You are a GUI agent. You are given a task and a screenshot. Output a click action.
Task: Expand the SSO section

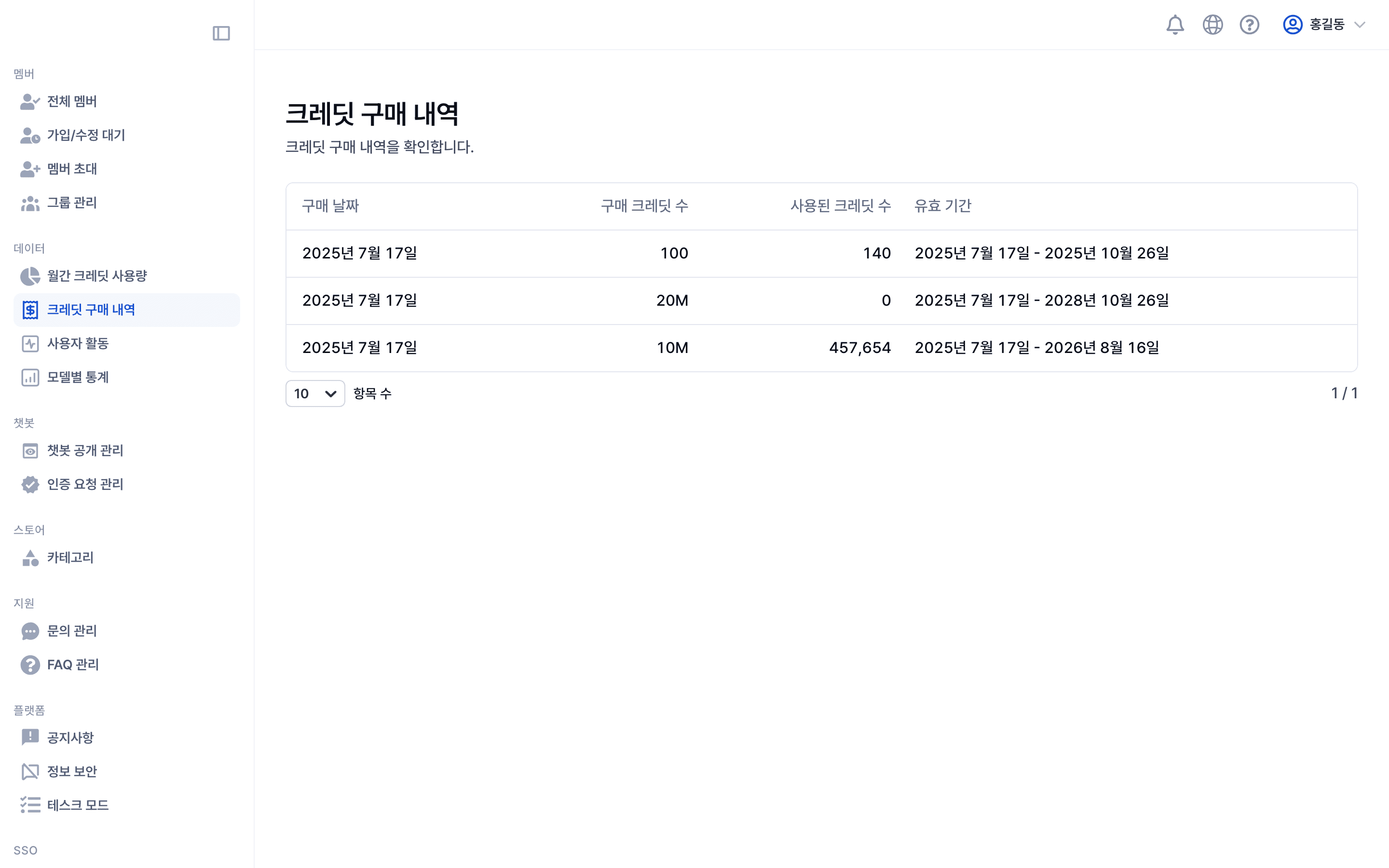[x=27, y=850]
